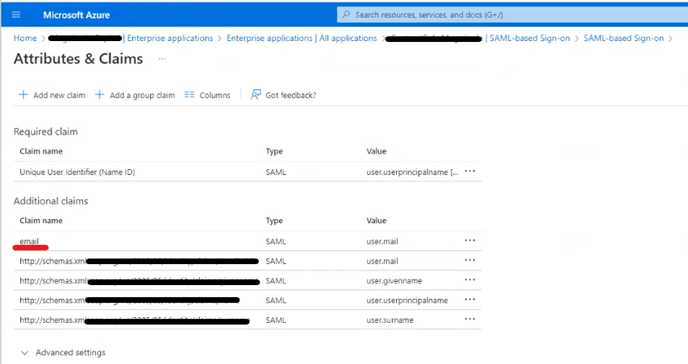
Task: Click Add new claim plus icon
Action: [x=23, y=95]
